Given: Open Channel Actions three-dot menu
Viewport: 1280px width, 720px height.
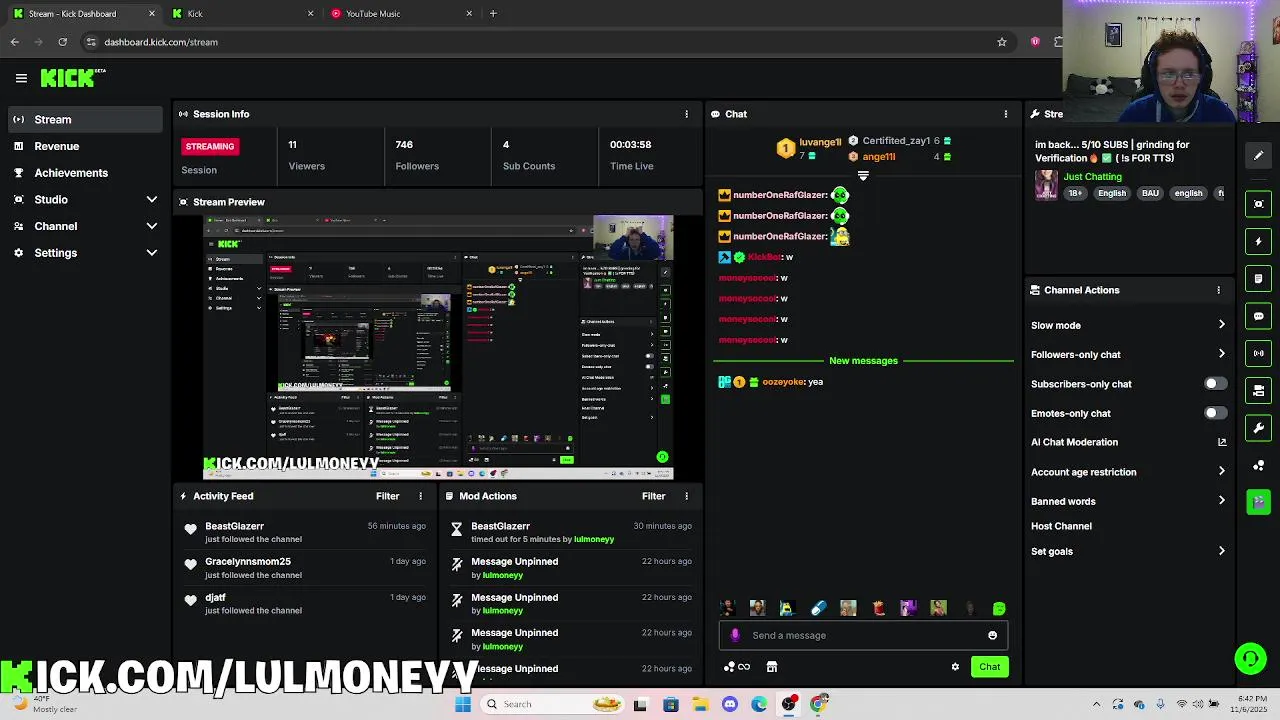Looking at the screenshot, I should pyautogui.click(x=1218, y=290).
